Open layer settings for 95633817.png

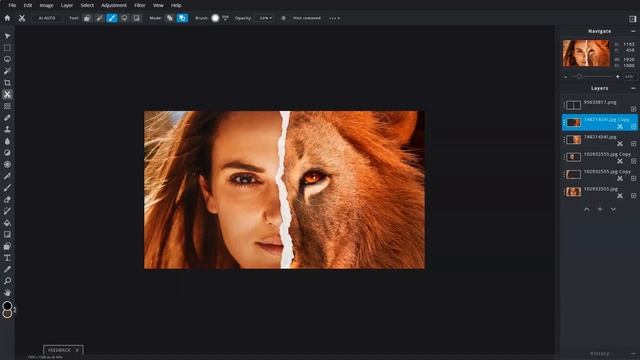633,109
